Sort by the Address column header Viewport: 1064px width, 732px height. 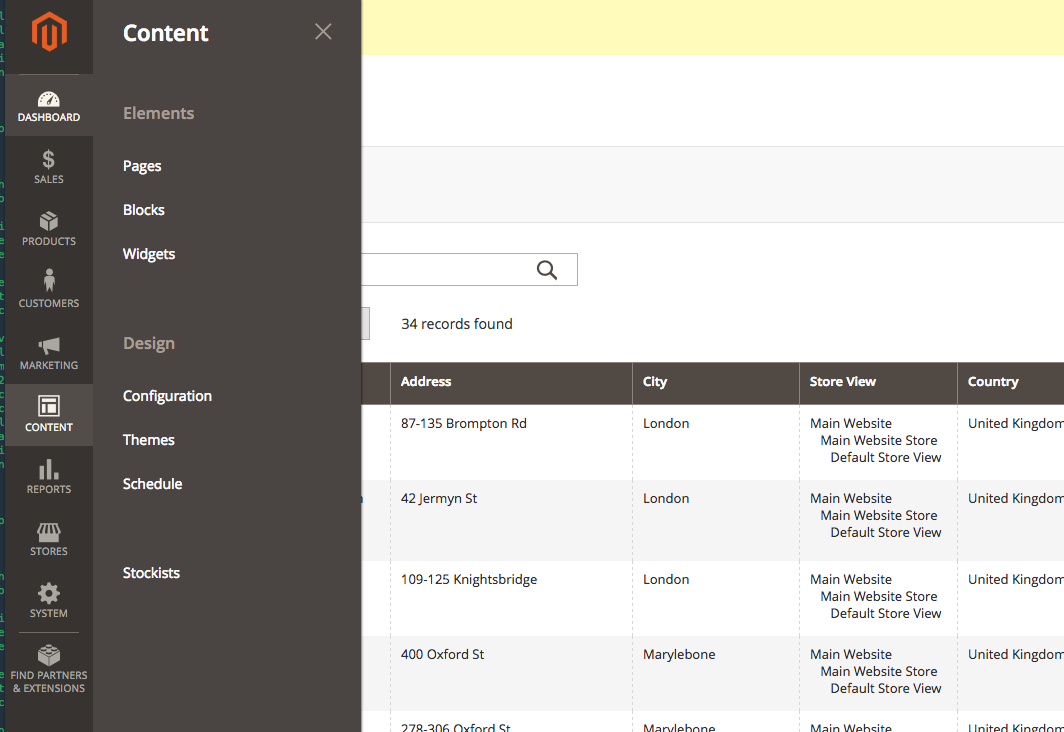tap(512, 382)
